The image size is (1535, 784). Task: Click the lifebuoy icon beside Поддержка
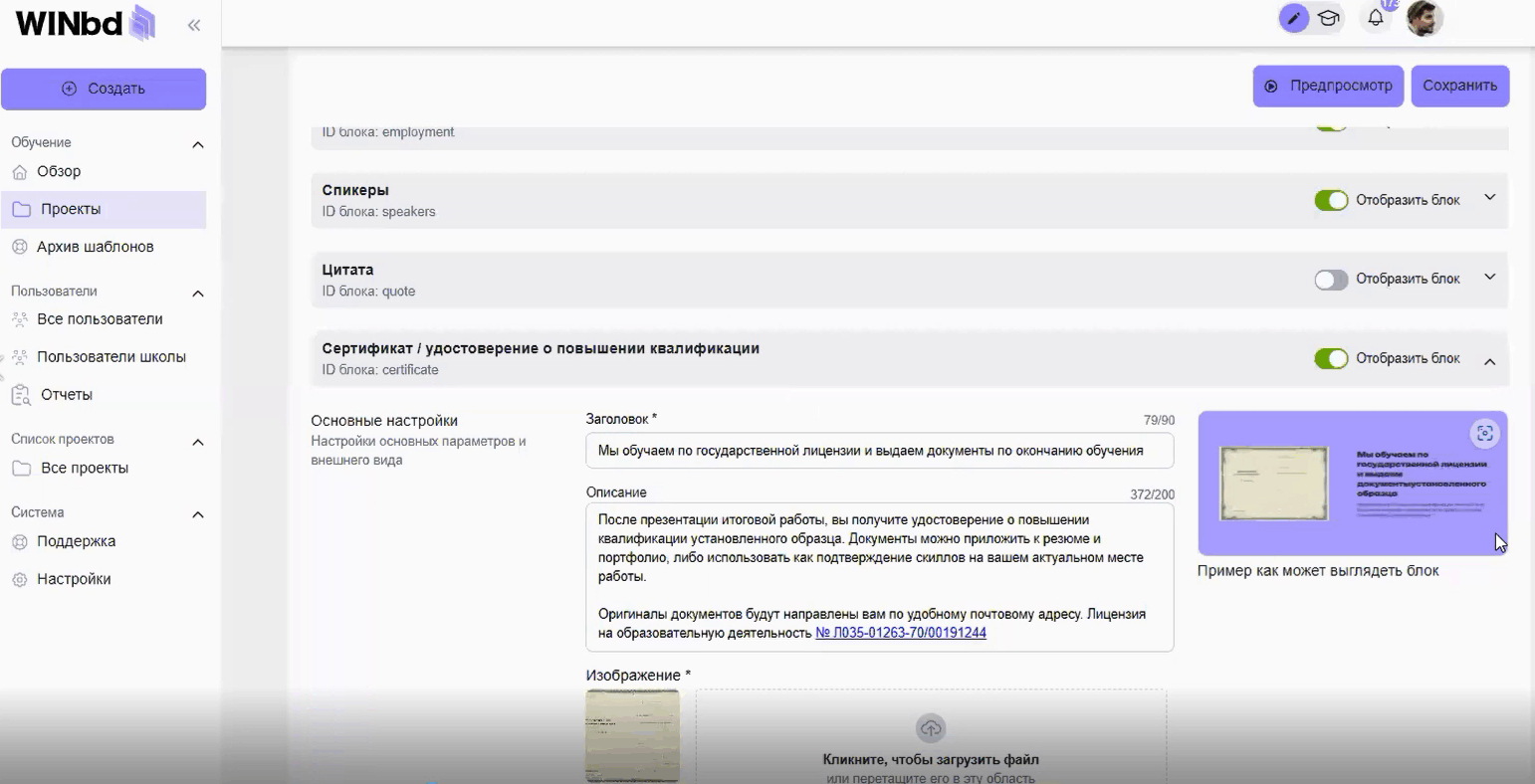click(20, 542)
